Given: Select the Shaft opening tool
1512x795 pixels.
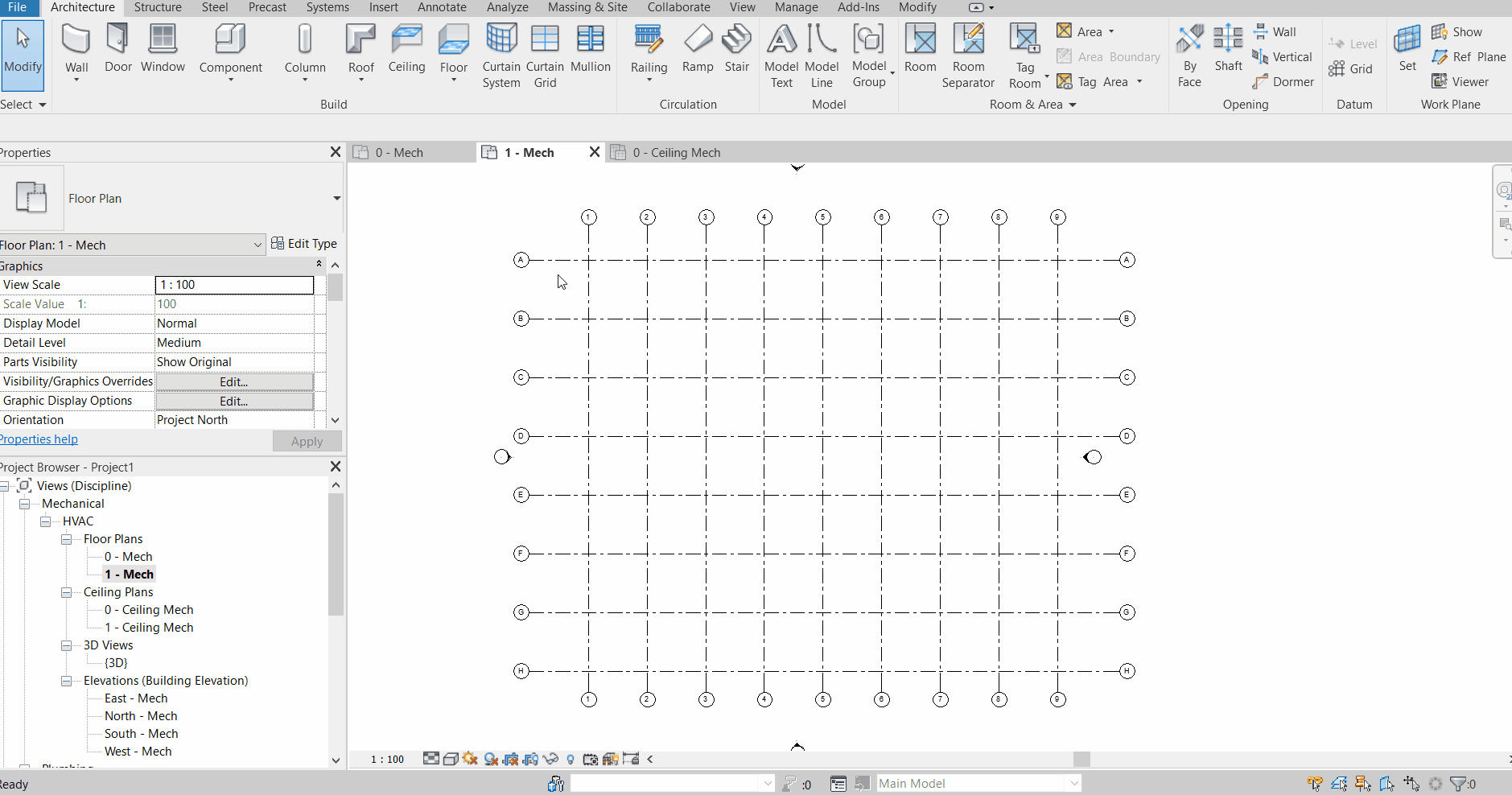Looking at the screenshot, I should [x=1228, y=48].
